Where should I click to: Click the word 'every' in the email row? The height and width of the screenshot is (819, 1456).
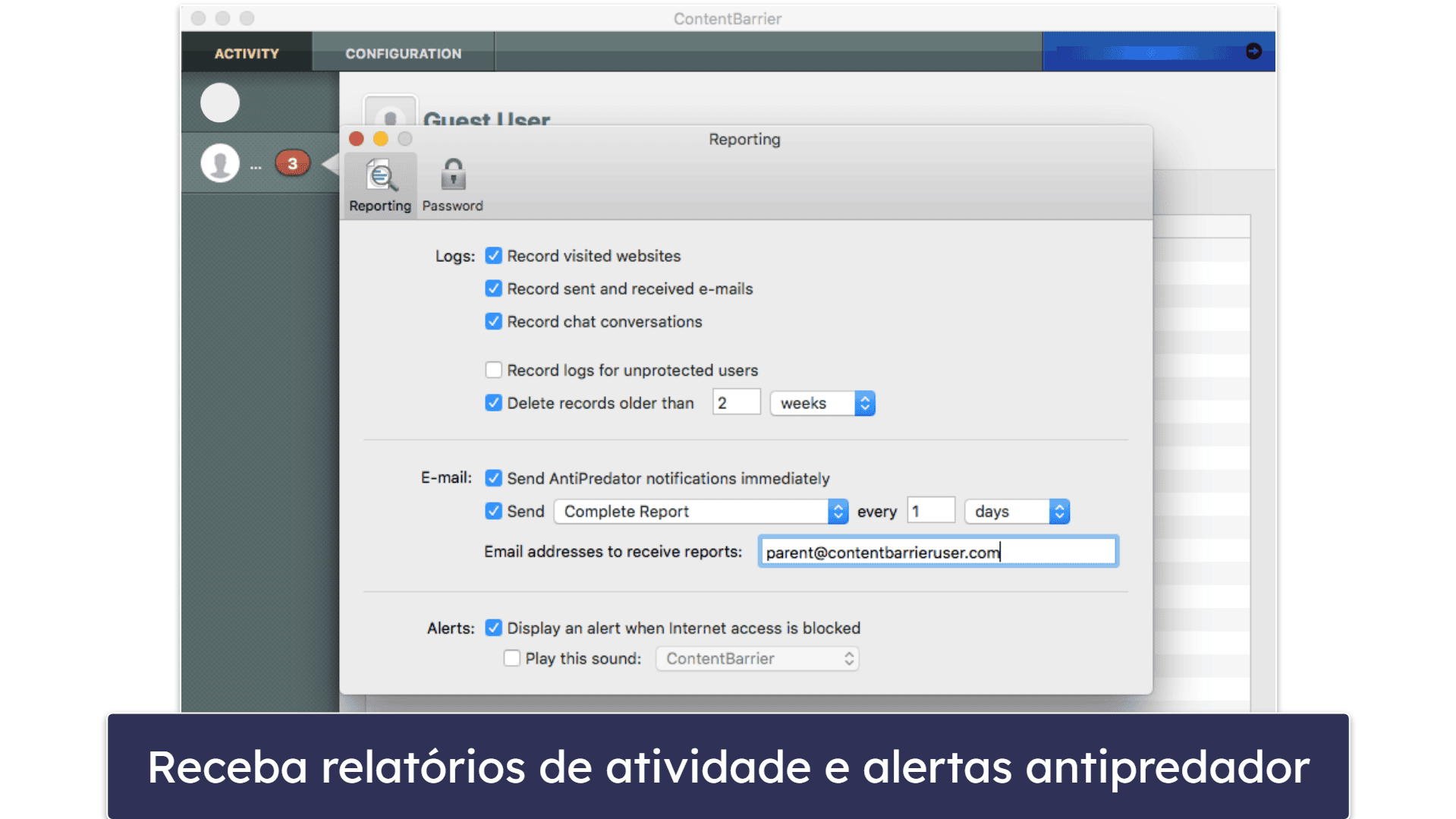click(877, 512)
